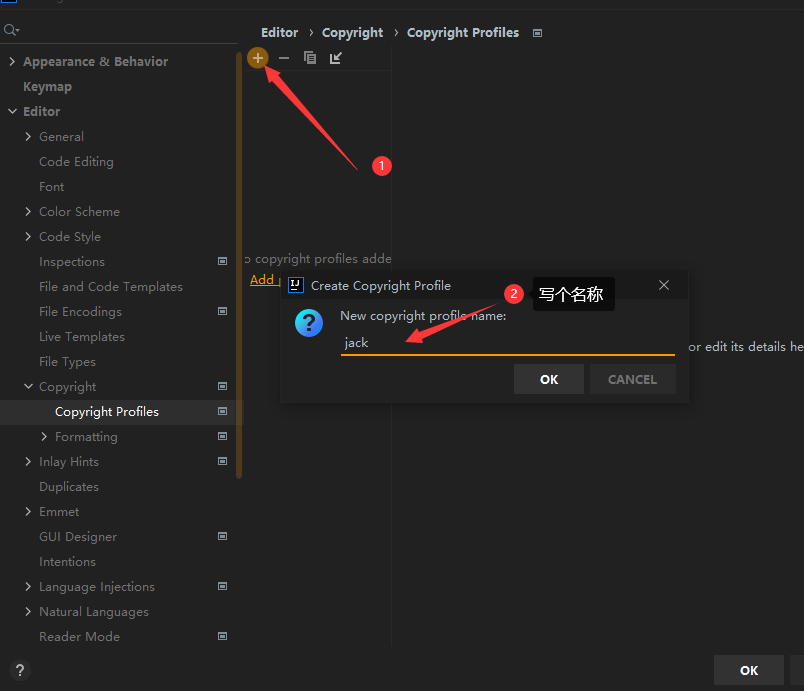Click project-level icon next to Reader Mode
Image resolution: width=804 pixels, height=691 pixels.
tap(223, 636)
